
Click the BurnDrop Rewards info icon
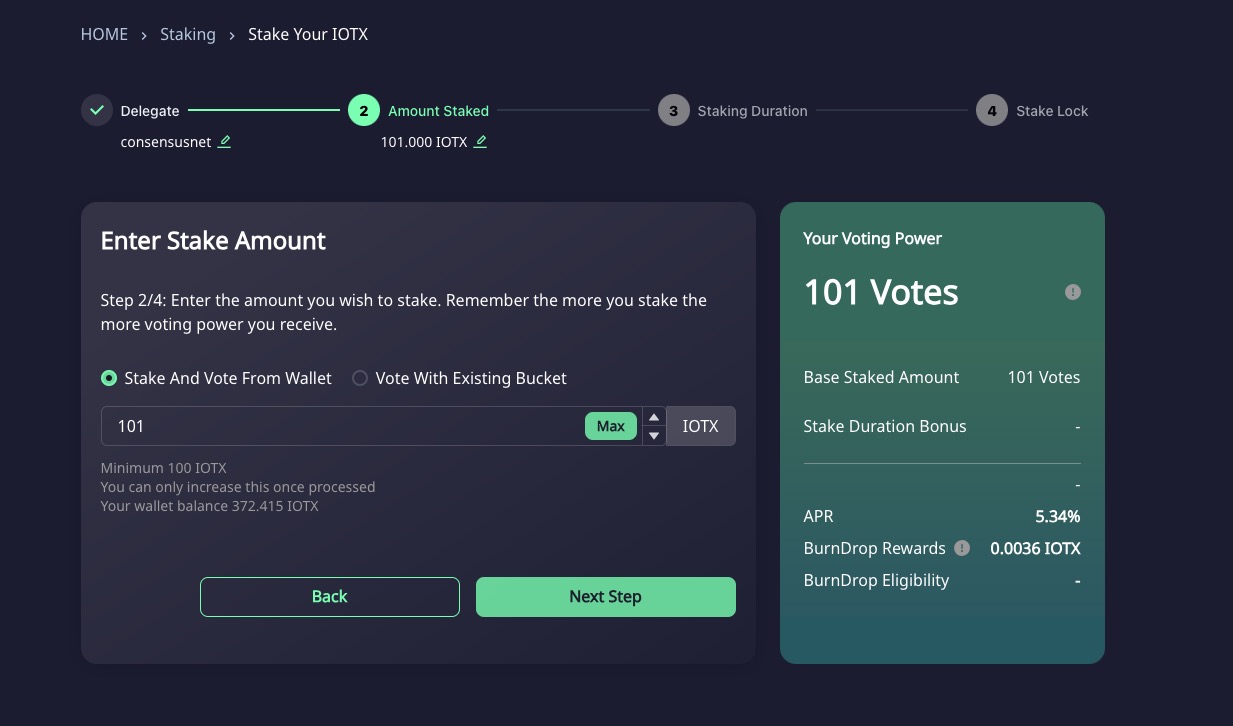[962, 548]
